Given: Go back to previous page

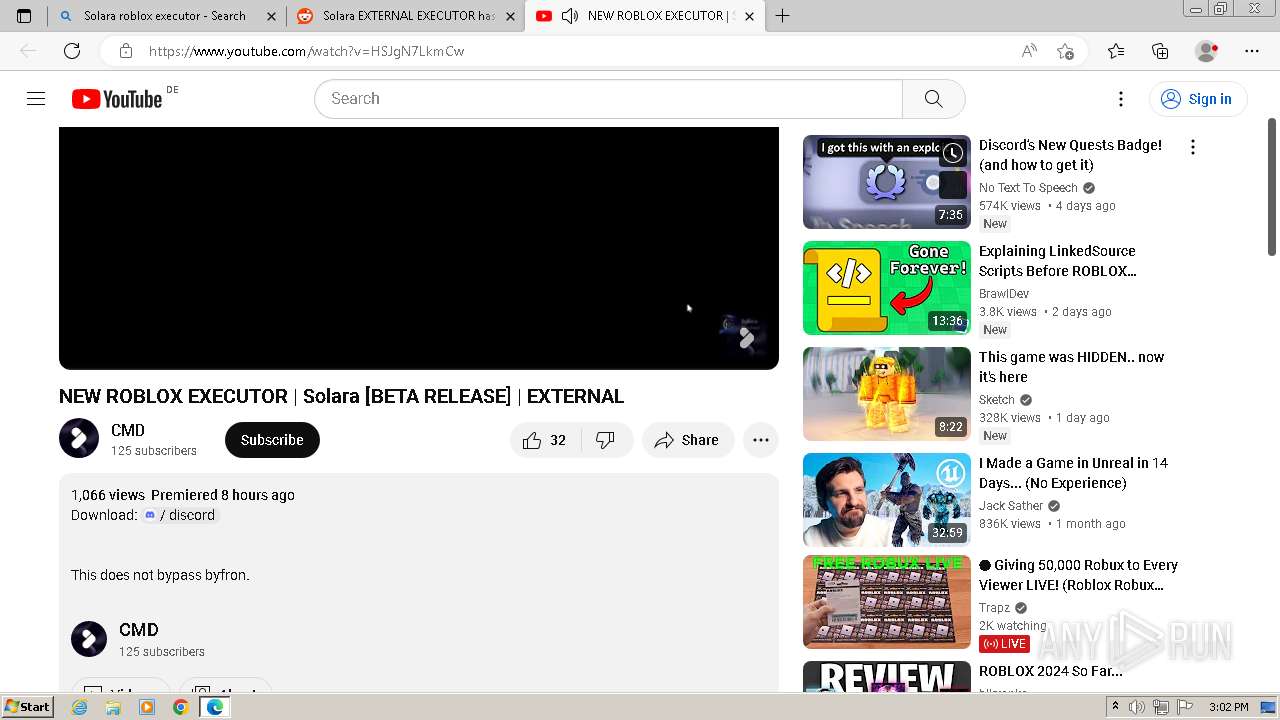Looking at the screenshot, I should (x=28, y=51).
